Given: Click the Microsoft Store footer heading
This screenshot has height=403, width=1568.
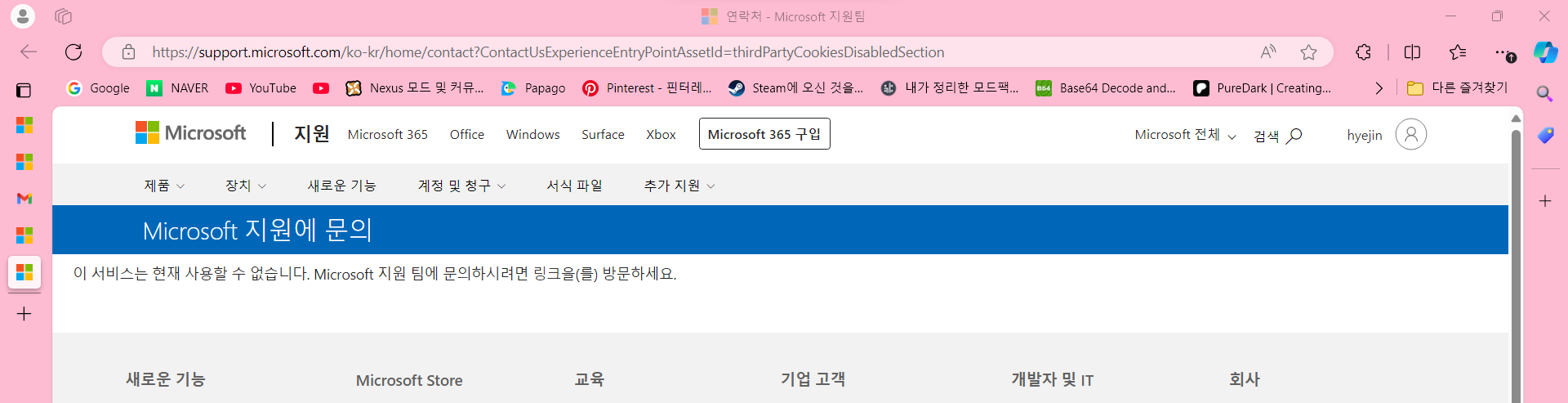Looking at the screenshot, I should [x=409, y=380].
